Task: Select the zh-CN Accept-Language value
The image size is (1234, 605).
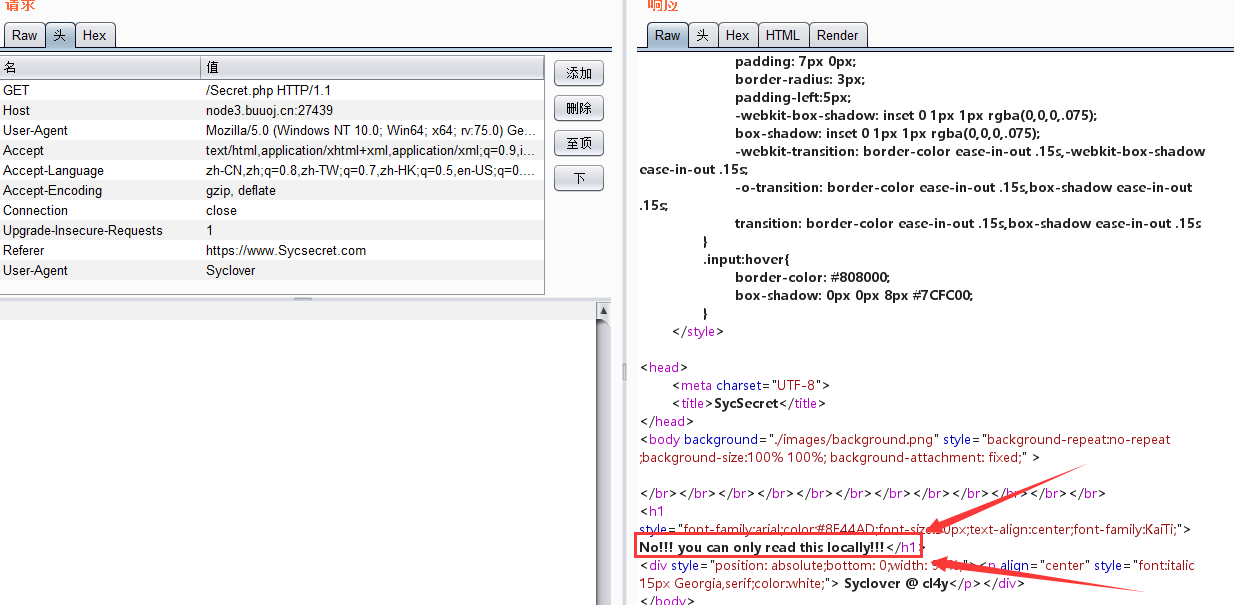Action: point(372,170)
